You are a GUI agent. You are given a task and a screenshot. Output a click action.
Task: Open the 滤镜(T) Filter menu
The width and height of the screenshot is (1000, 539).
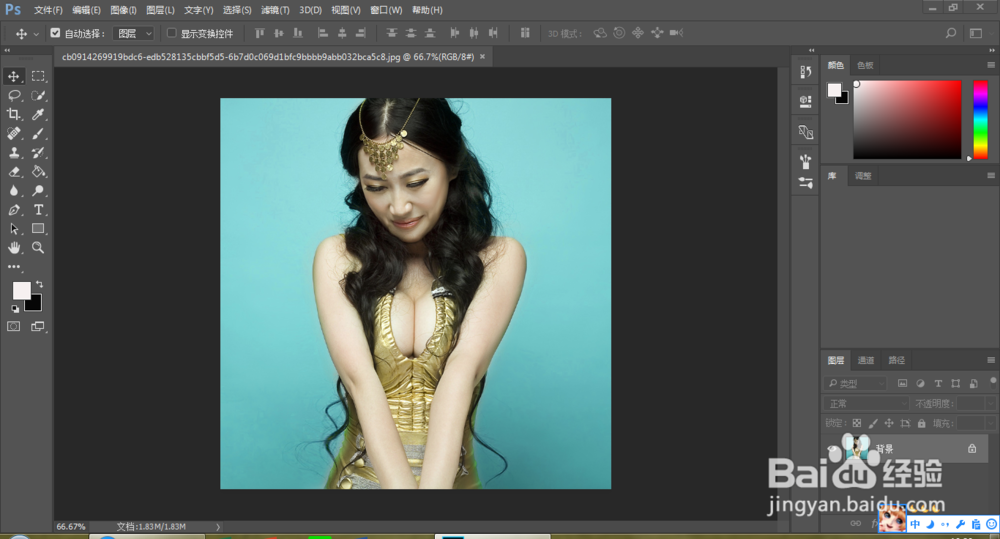[275, 10]
